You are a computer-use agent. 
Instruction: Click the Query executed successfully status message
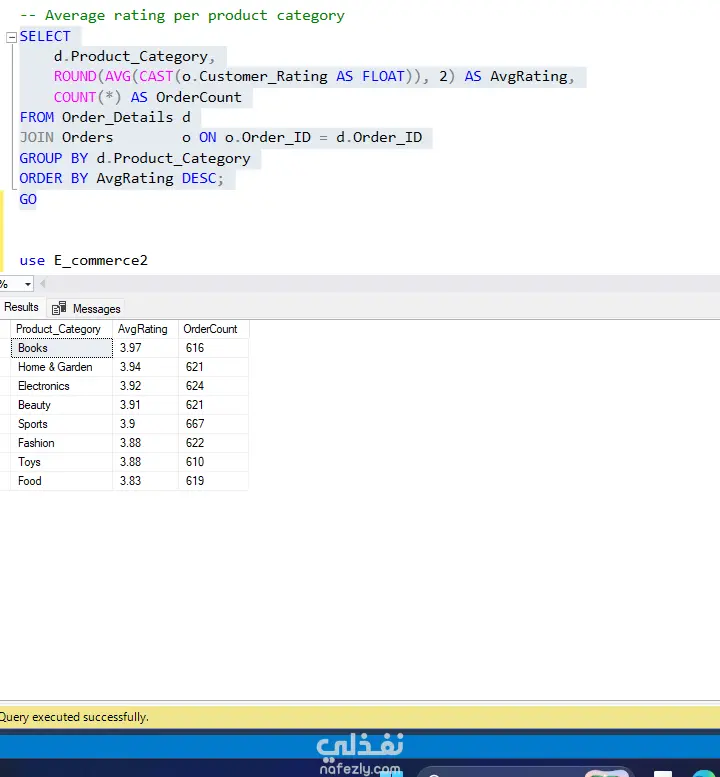point(74,717)
